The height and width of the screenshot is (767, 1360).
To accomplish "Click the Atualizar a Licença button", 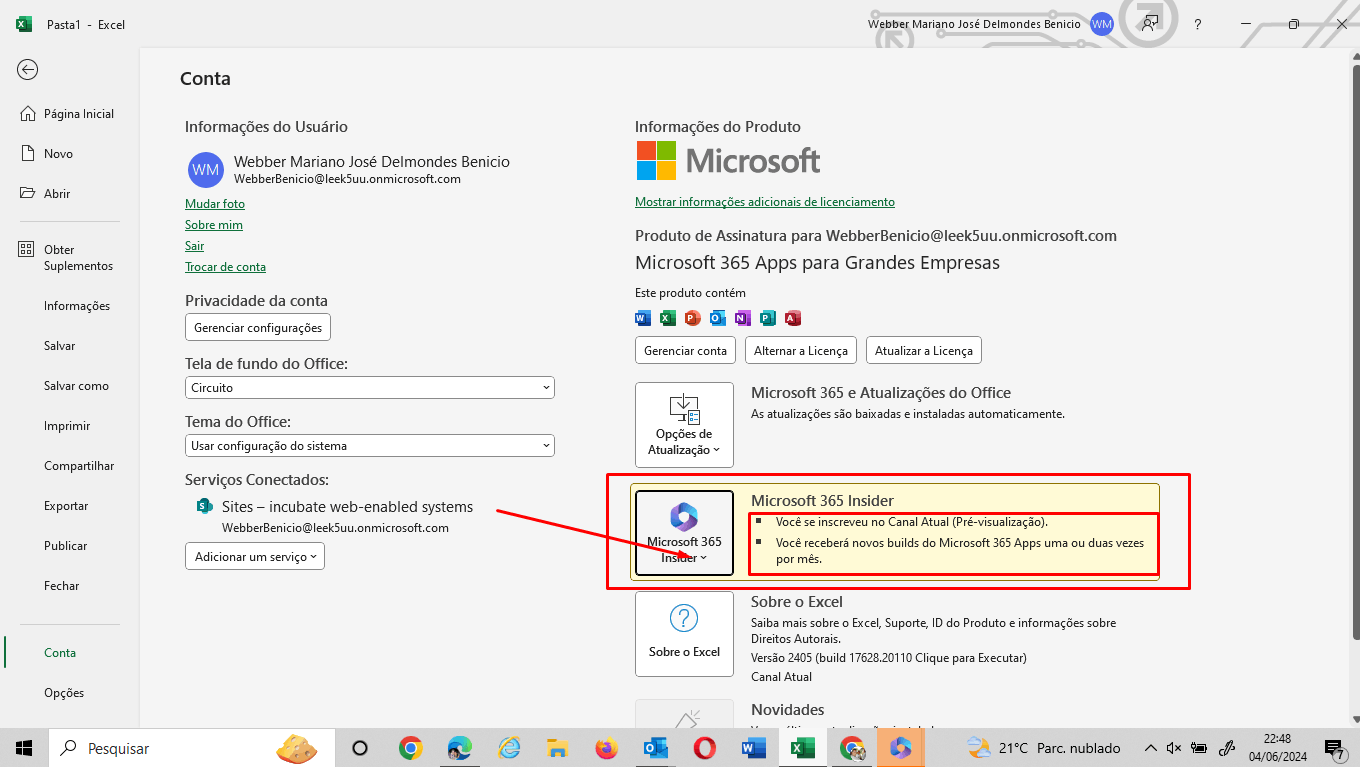I will 924,351.
